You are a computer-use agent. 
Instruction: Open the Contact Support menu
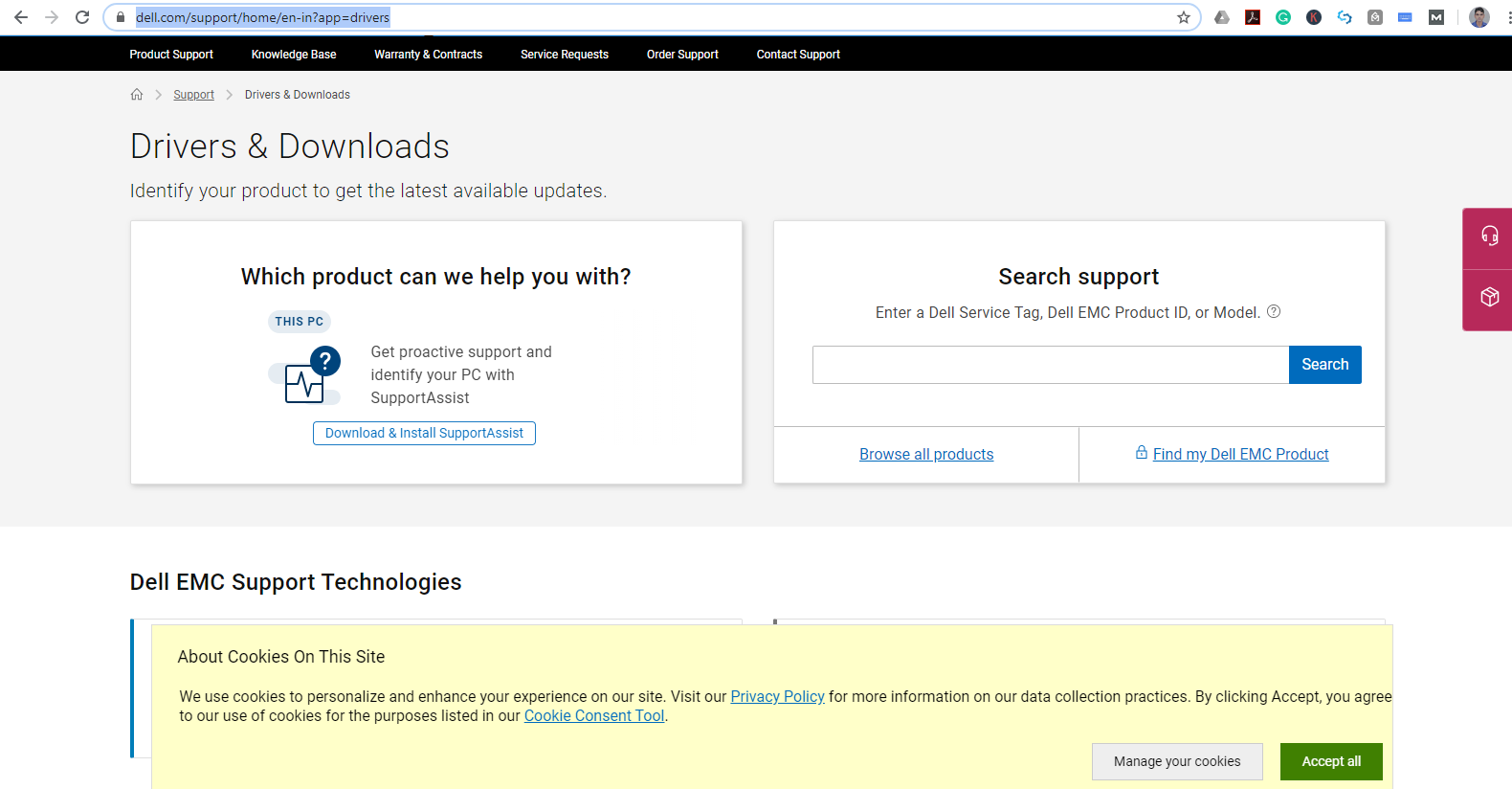click(798, 55)
